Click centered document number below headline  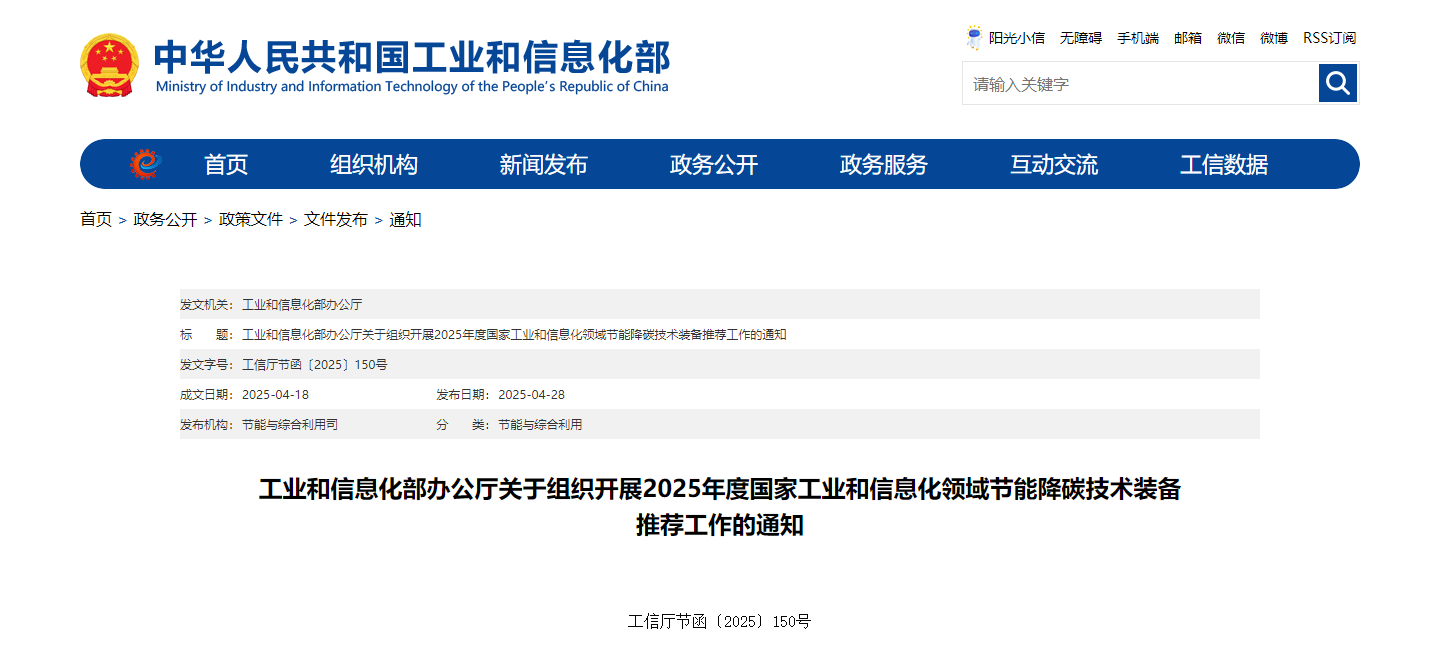[x=720, y=621]
